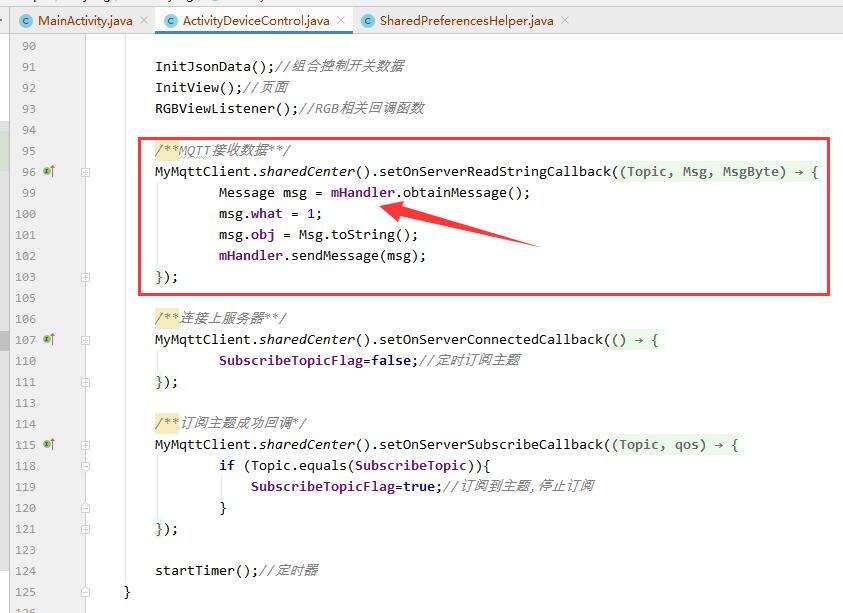Click line number 124 in the gutter

27,571
